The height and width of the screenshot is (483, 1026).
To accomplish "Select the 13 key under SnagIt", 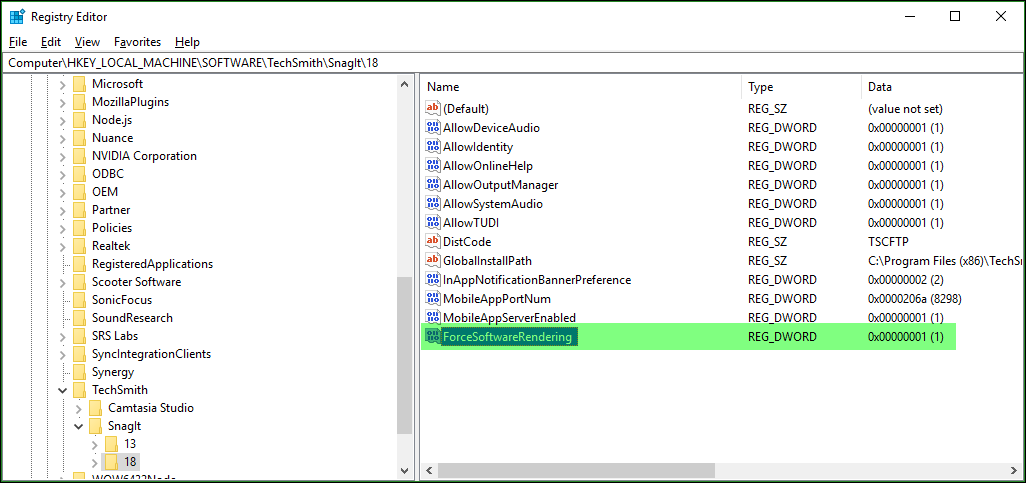I will [x=130, y=444].
